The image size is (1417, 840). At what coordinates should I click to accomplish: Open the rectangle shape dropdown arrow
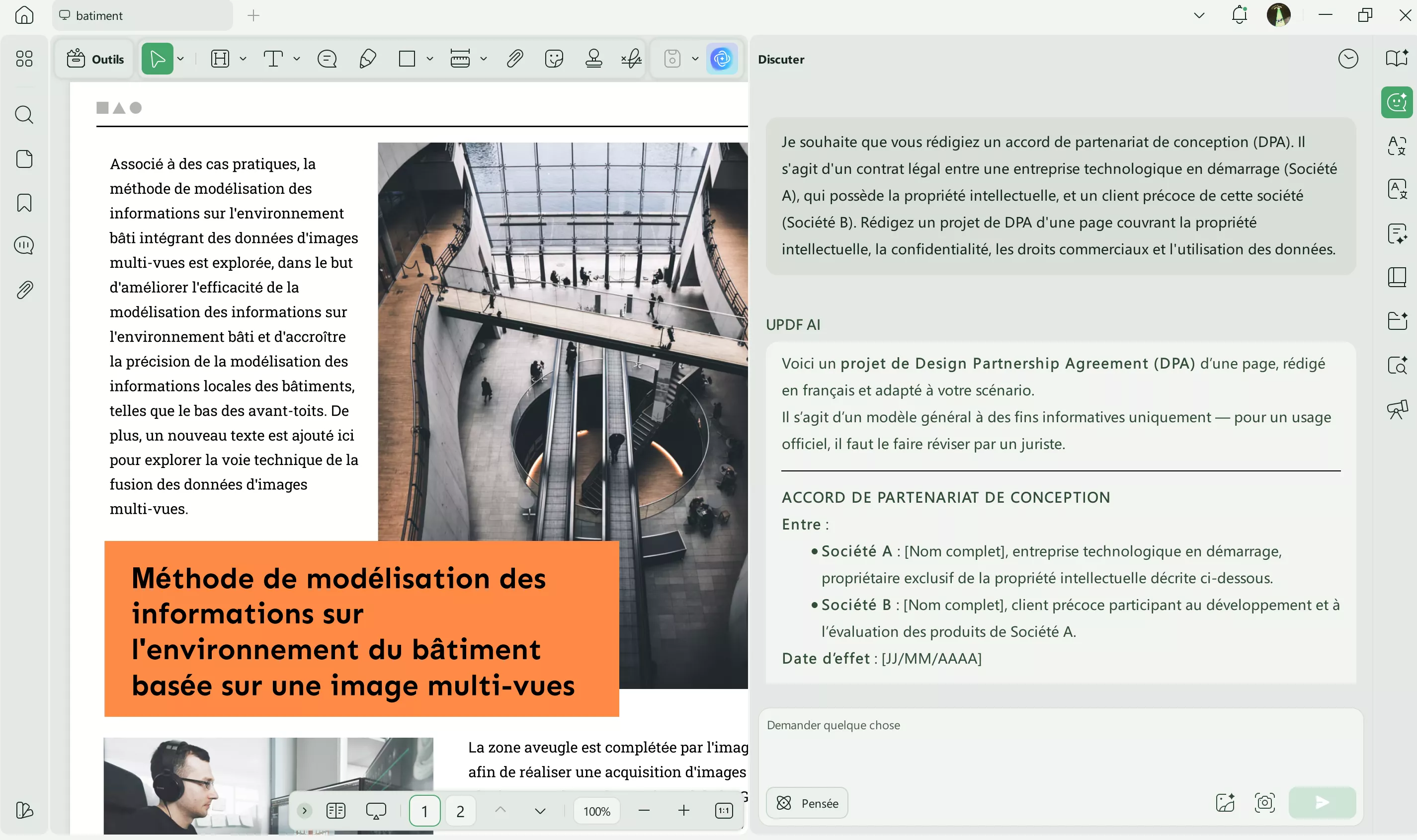point(430,59)
